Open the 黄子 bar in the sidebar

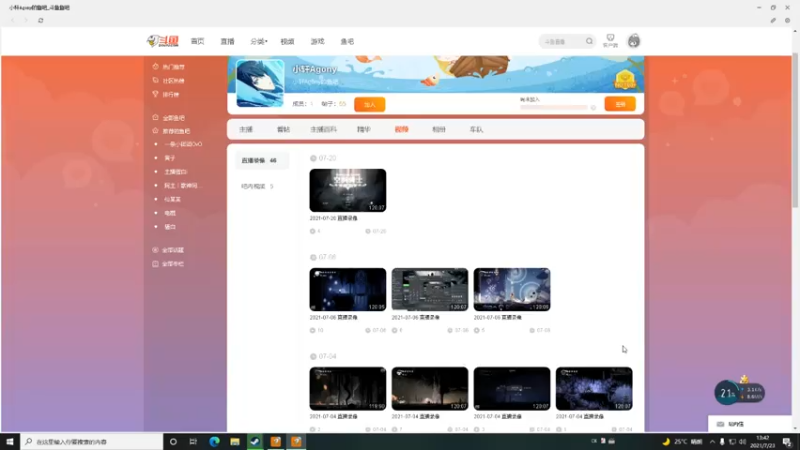[x=169, y=158]
